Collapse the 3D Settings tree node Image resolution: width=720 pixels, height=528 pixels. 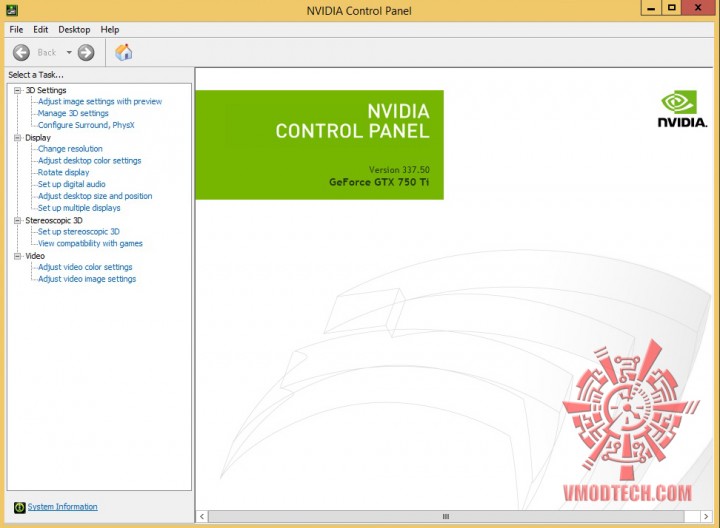pyautogui.click(x=17, y=90)
